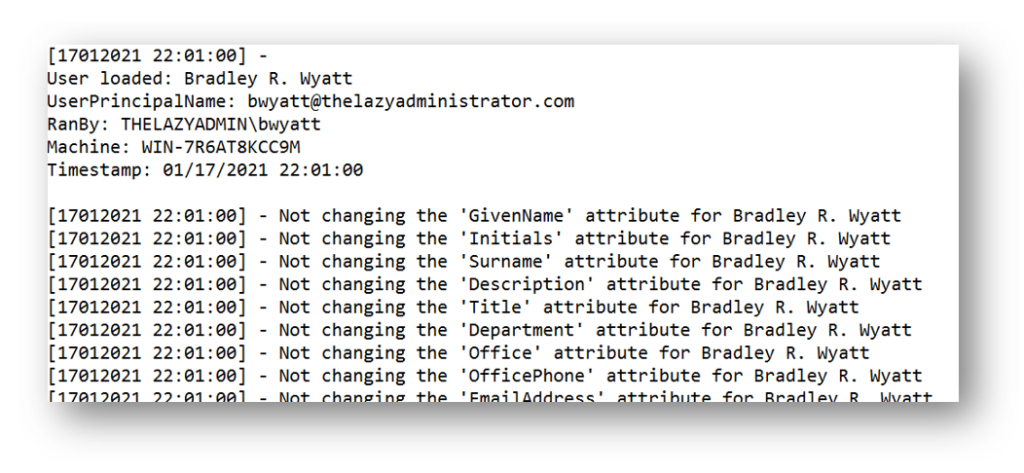
Task: Click the Timestamp 01/17/2021 line
Action: (205, 171)
